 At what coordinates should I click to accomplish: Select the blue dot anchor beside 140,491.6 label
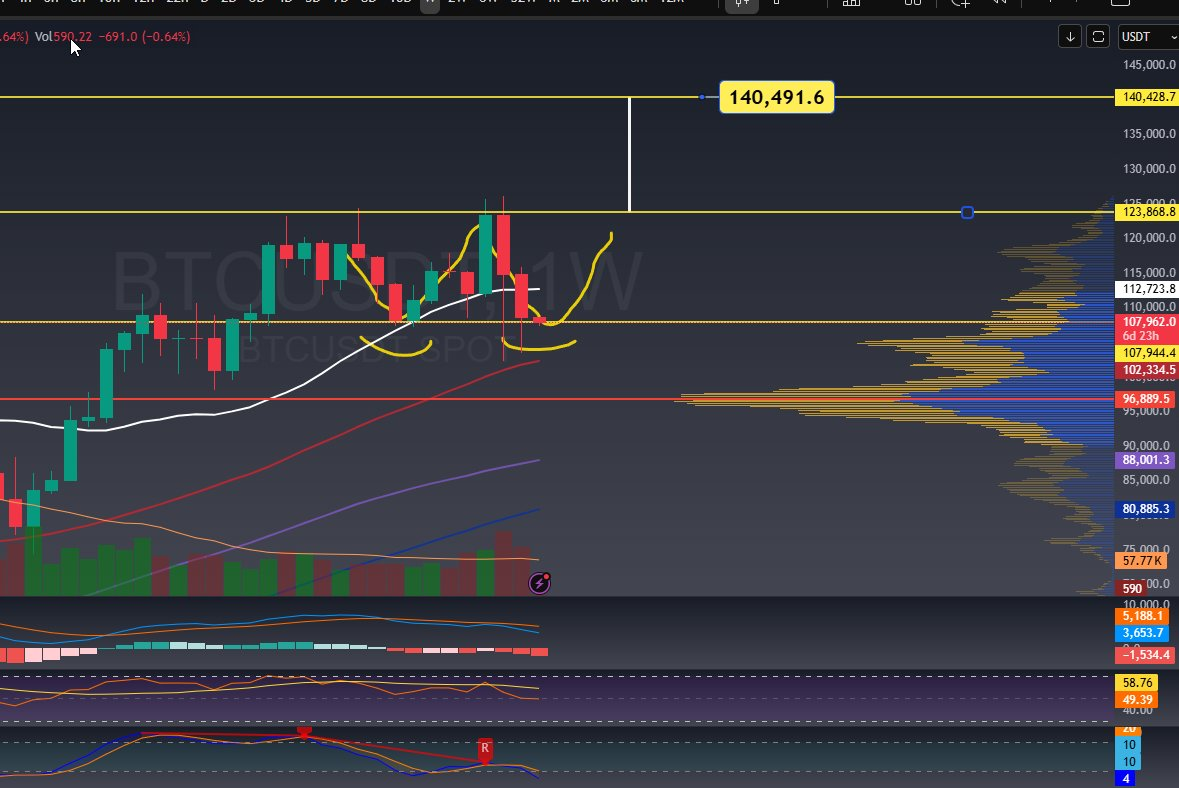[x=703, y=97]
